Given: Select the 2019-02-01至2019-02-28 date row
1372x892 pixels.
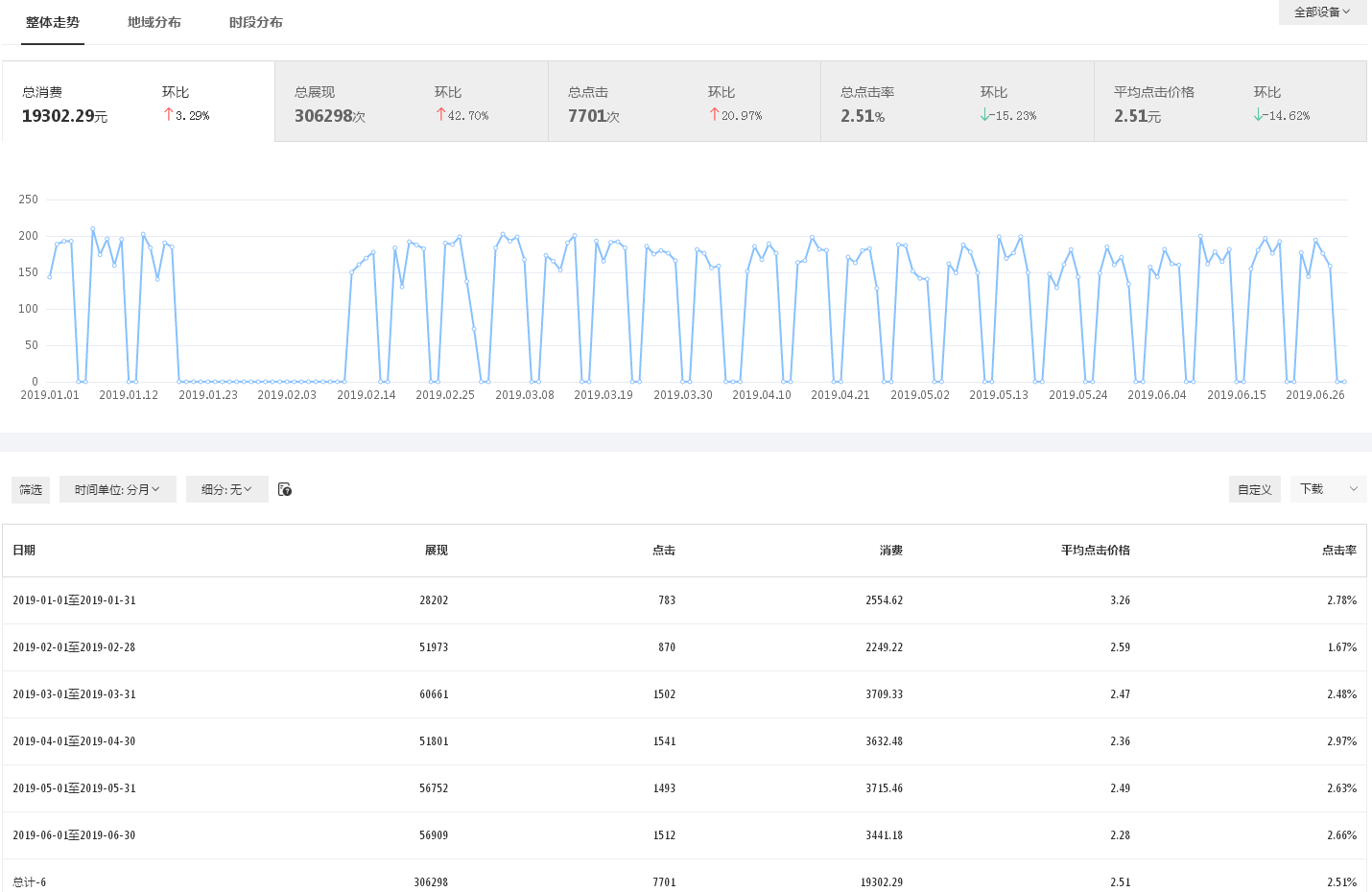Looking at the screenshot, I should coord(684,647).
